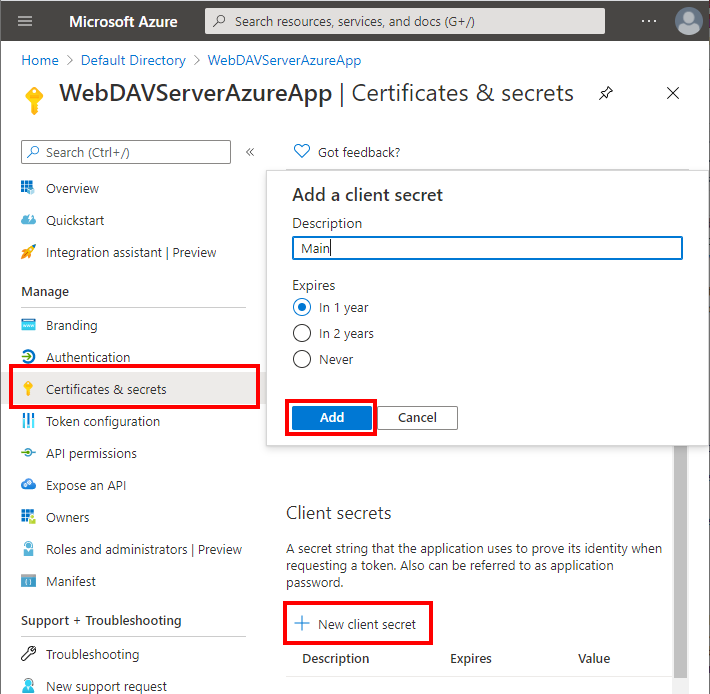Open the hamburger portal menu
Viewport: 710px width, 694px height.
point(25,21)
